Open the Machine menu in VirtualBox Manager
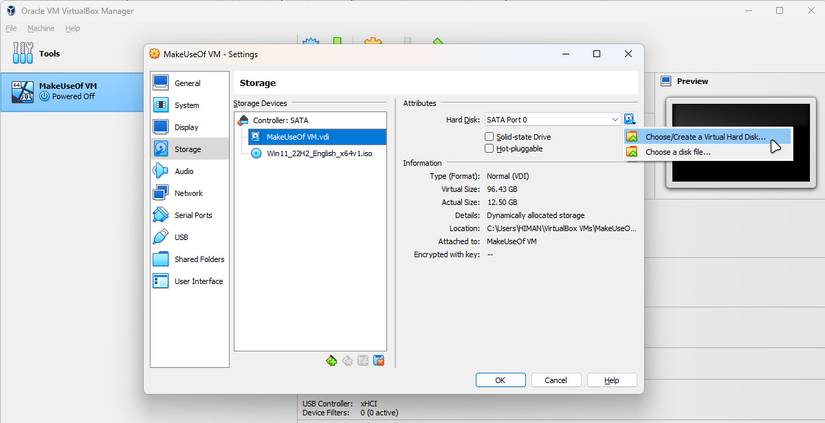This screenshot has height=423, width=825. click(41, 28)
